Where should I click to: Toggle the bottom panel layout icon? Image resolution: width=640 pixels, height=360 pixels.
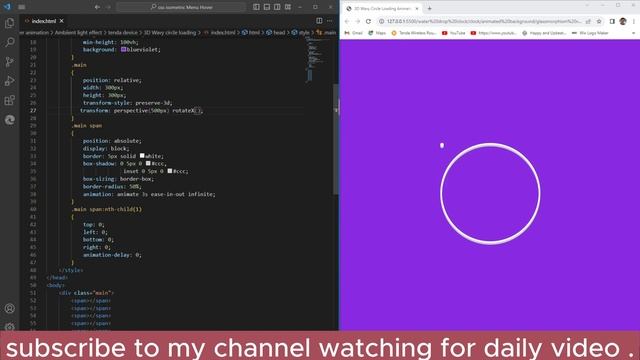tap(267, 7)
